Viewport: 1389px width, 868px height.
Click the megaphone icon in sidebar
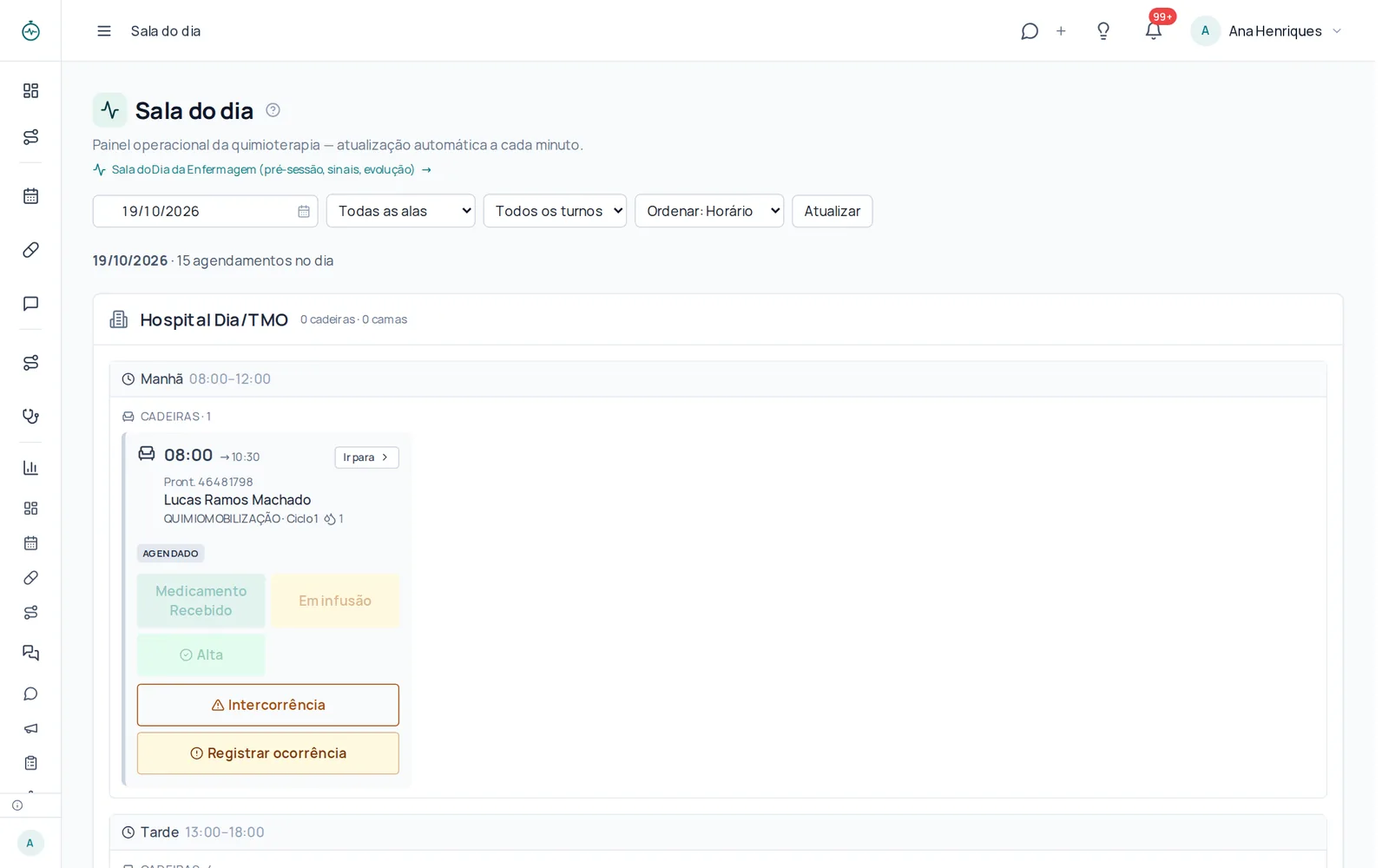point(30,728)
